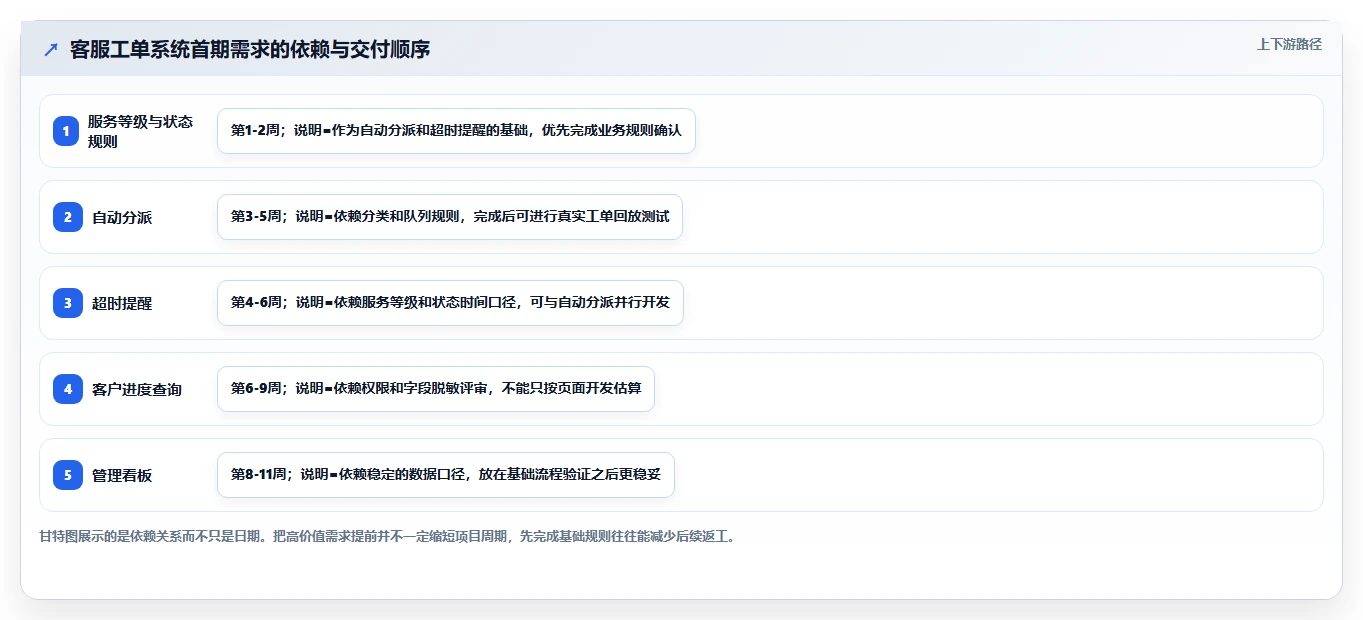Click the arrow icon beside the title
The image size is (1363, 620).
pos(51,49)
